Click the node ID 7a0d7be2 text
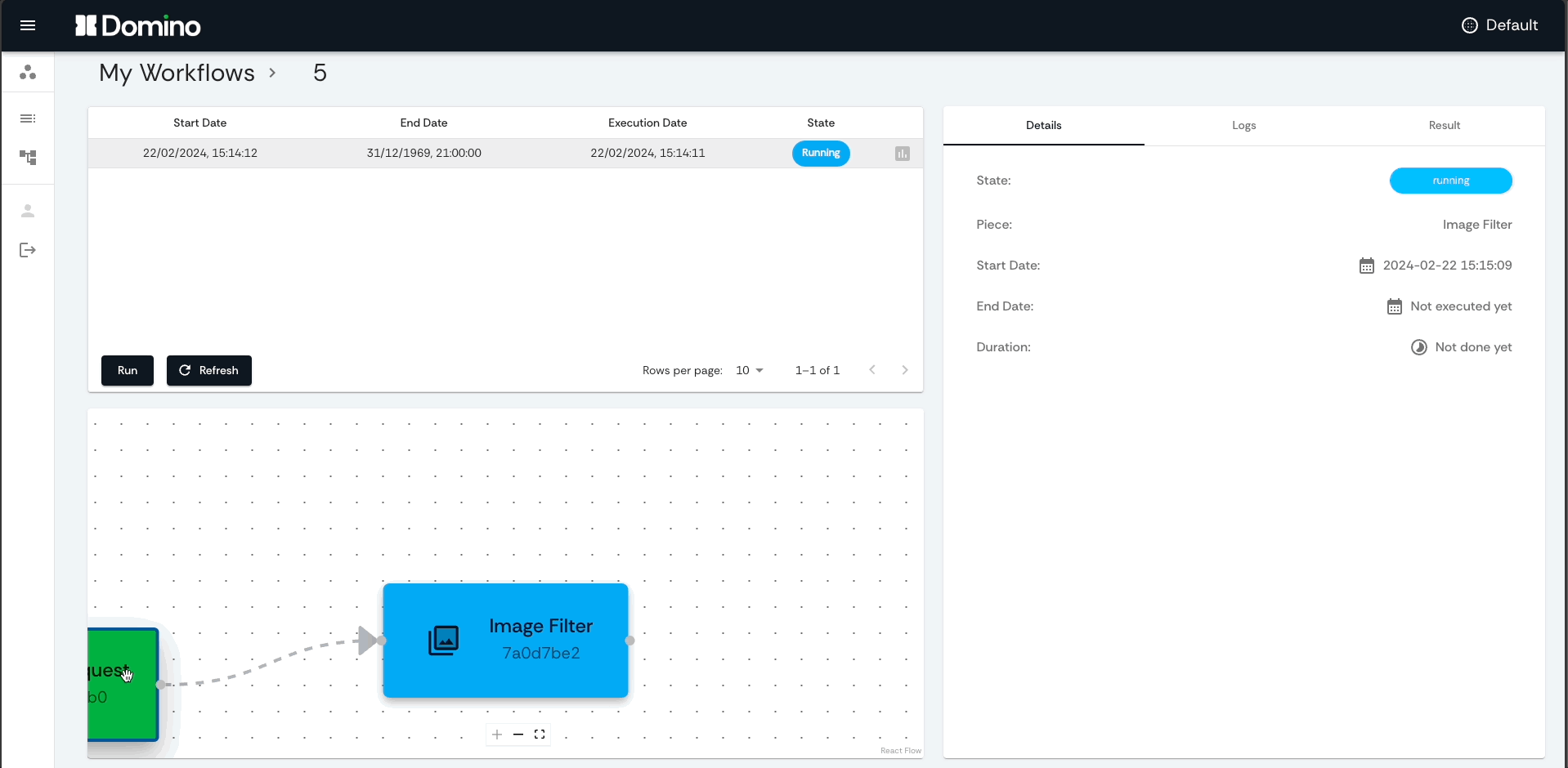The image size is (1568, 768). [x=541, y=653]
